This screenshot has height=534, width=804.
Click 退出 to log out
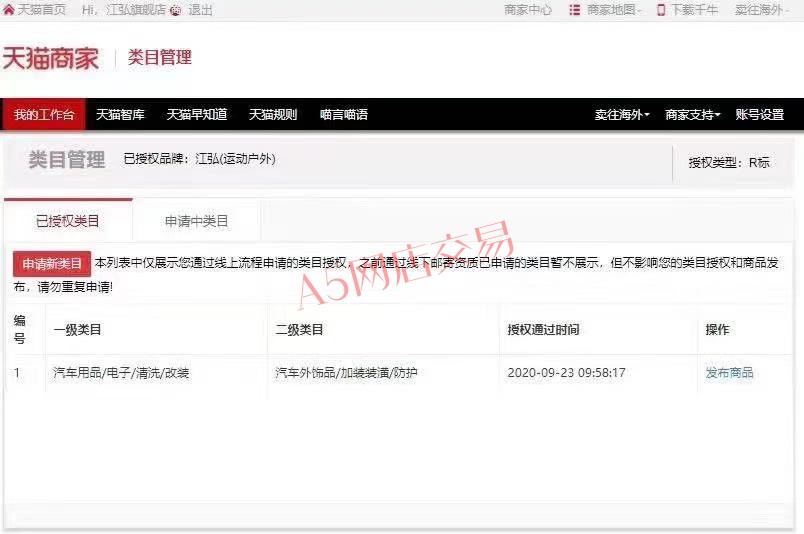(x=200, y=10)
